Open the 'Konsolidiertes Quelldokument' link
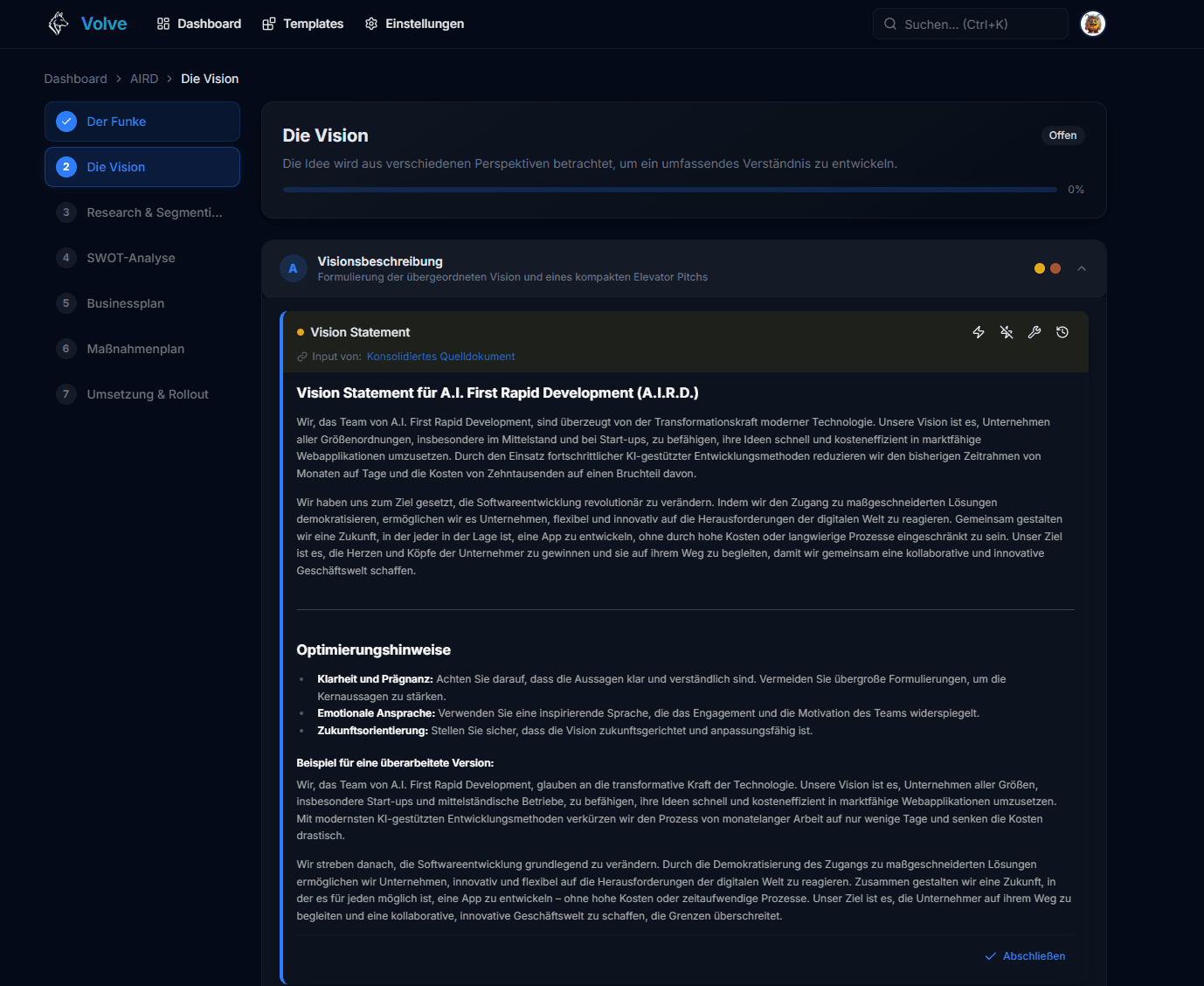Viewport: 1204px width, 986px height. (440, 357)
